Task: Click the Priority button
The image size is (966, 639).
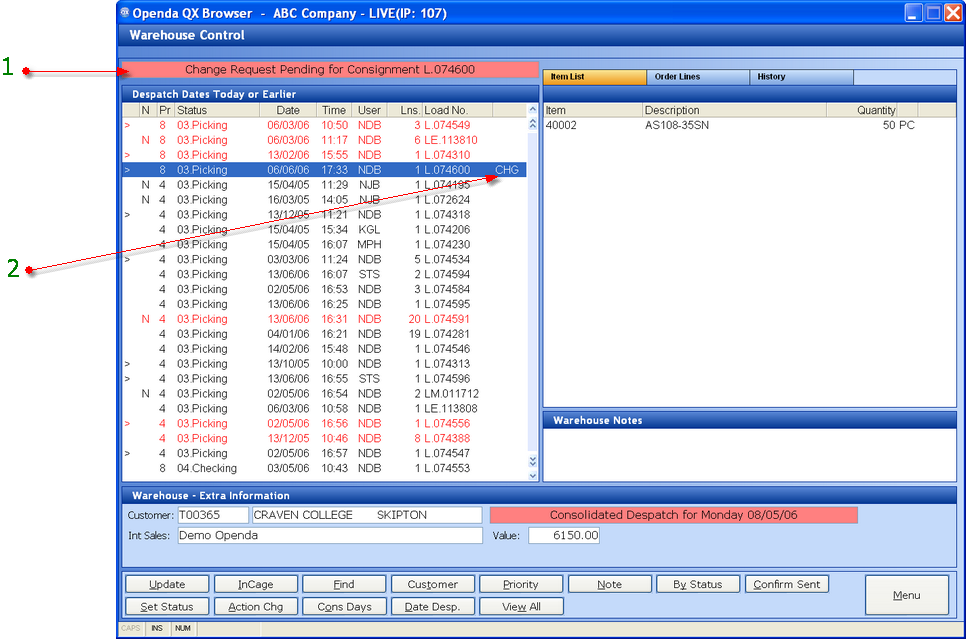Action: (521, 584)
